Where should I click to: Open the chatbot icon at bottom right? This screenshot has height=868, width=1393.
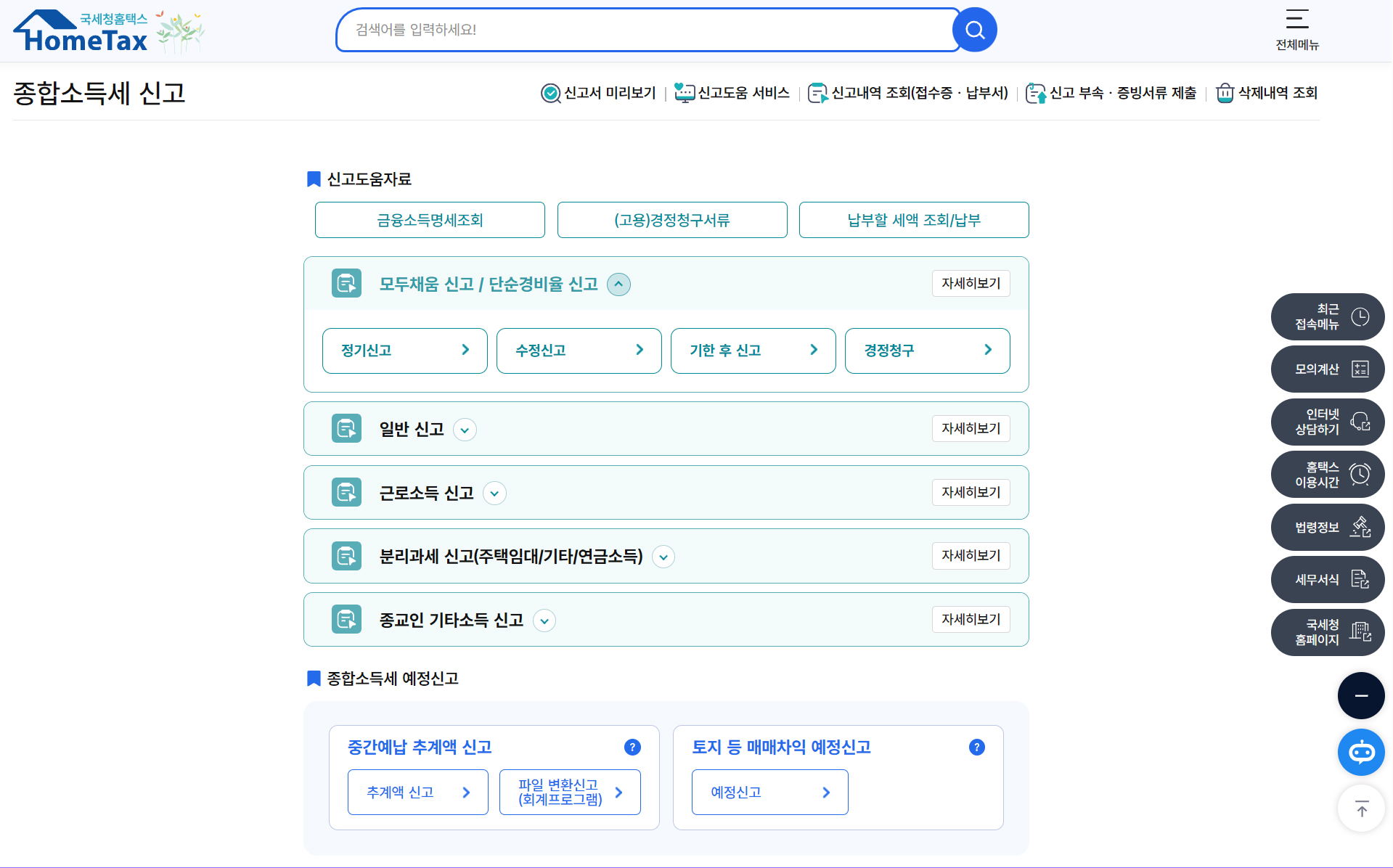click(x=1361, y=752)
